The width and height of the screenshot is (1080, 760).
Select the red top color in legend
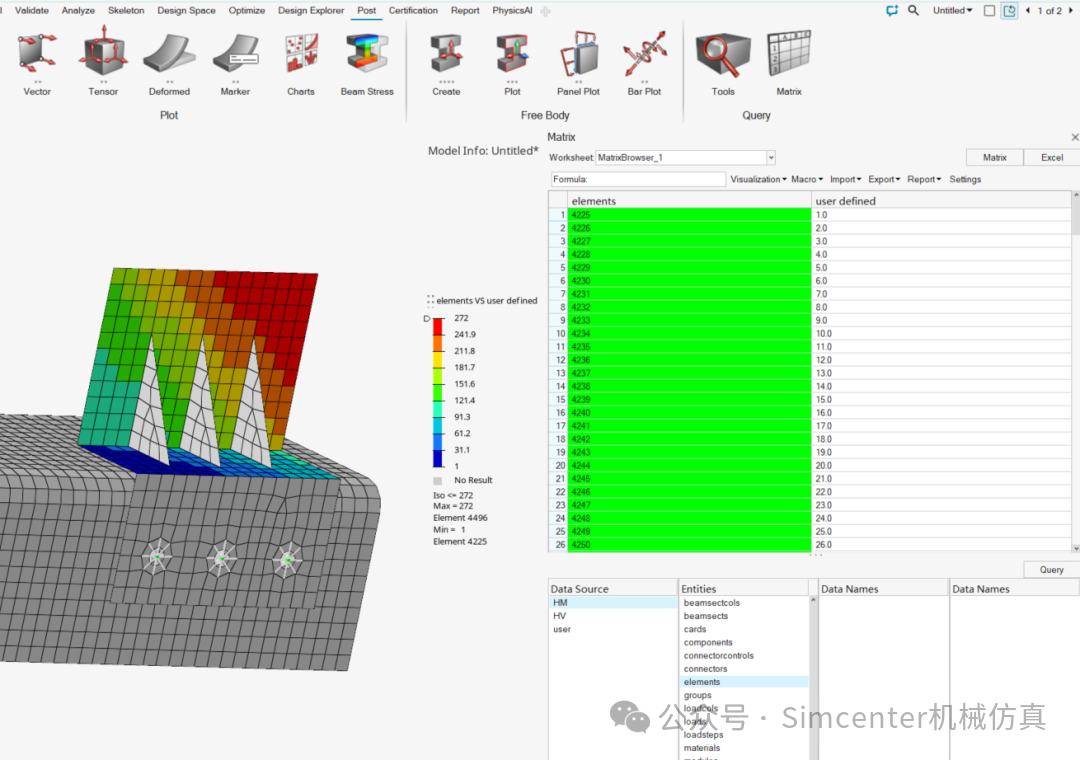[x=436, y=321]
